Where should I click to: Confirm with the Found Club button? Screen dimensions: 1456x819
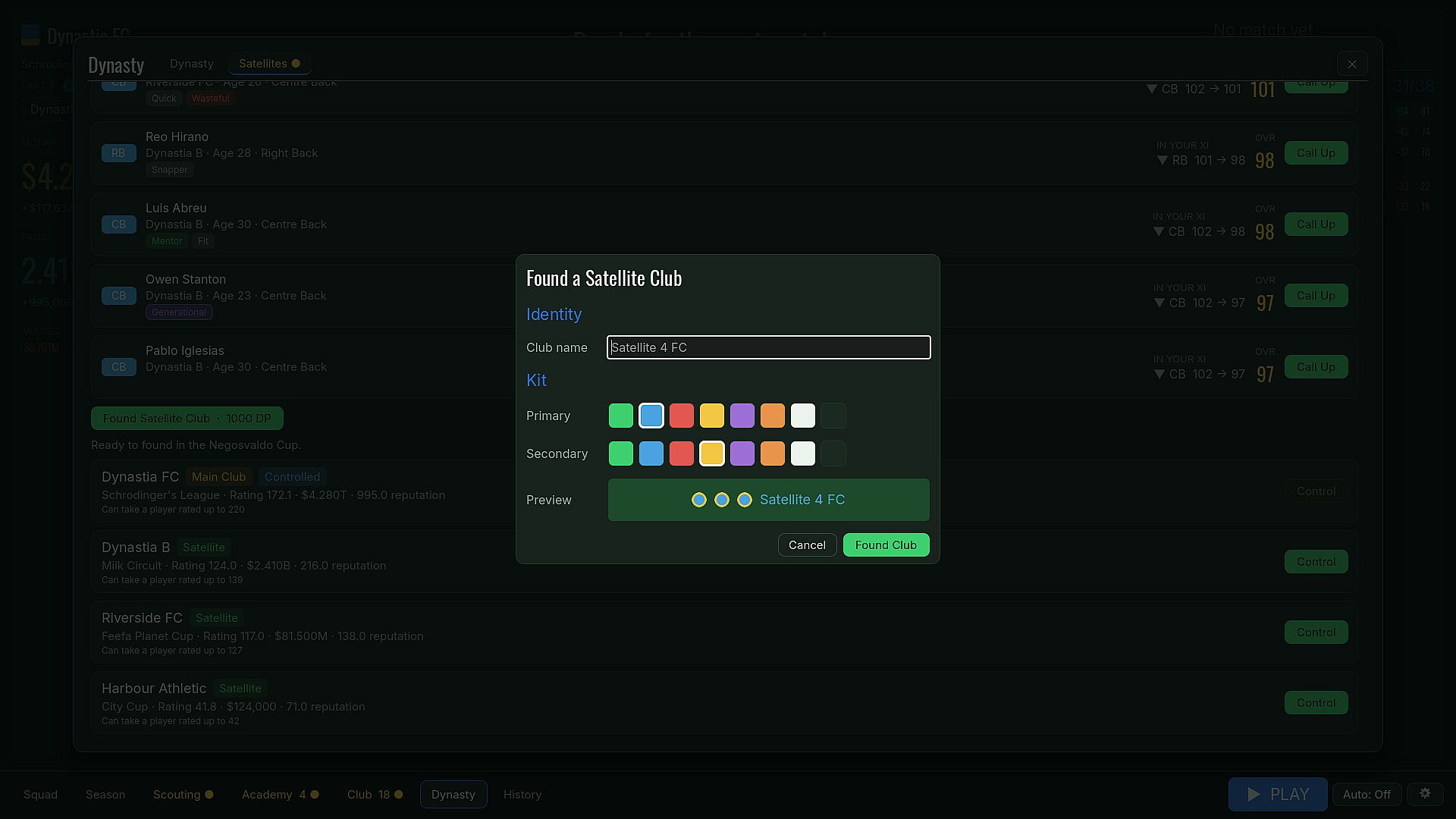point(886,545)
